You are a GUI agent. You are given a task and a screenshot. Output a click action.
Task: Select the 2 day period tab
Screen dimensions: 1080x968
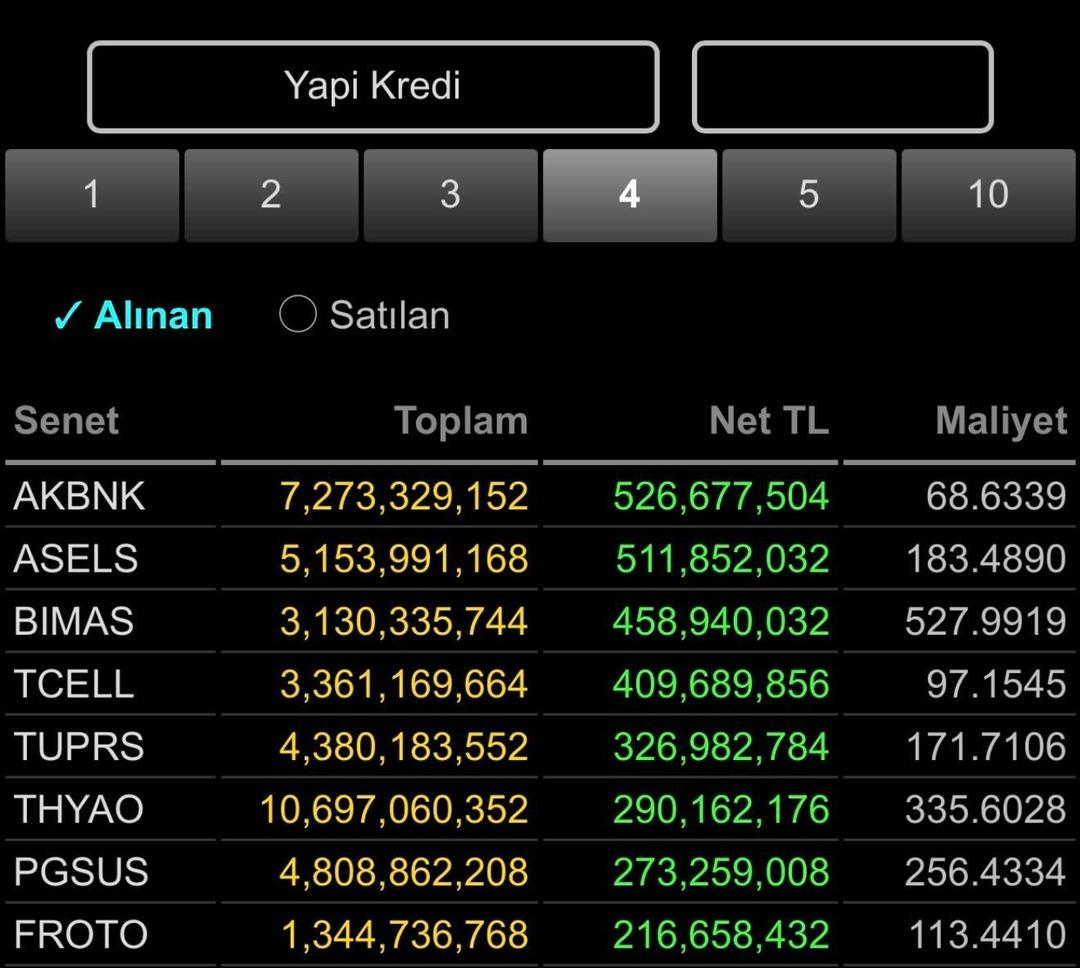[x=271, y=195]
